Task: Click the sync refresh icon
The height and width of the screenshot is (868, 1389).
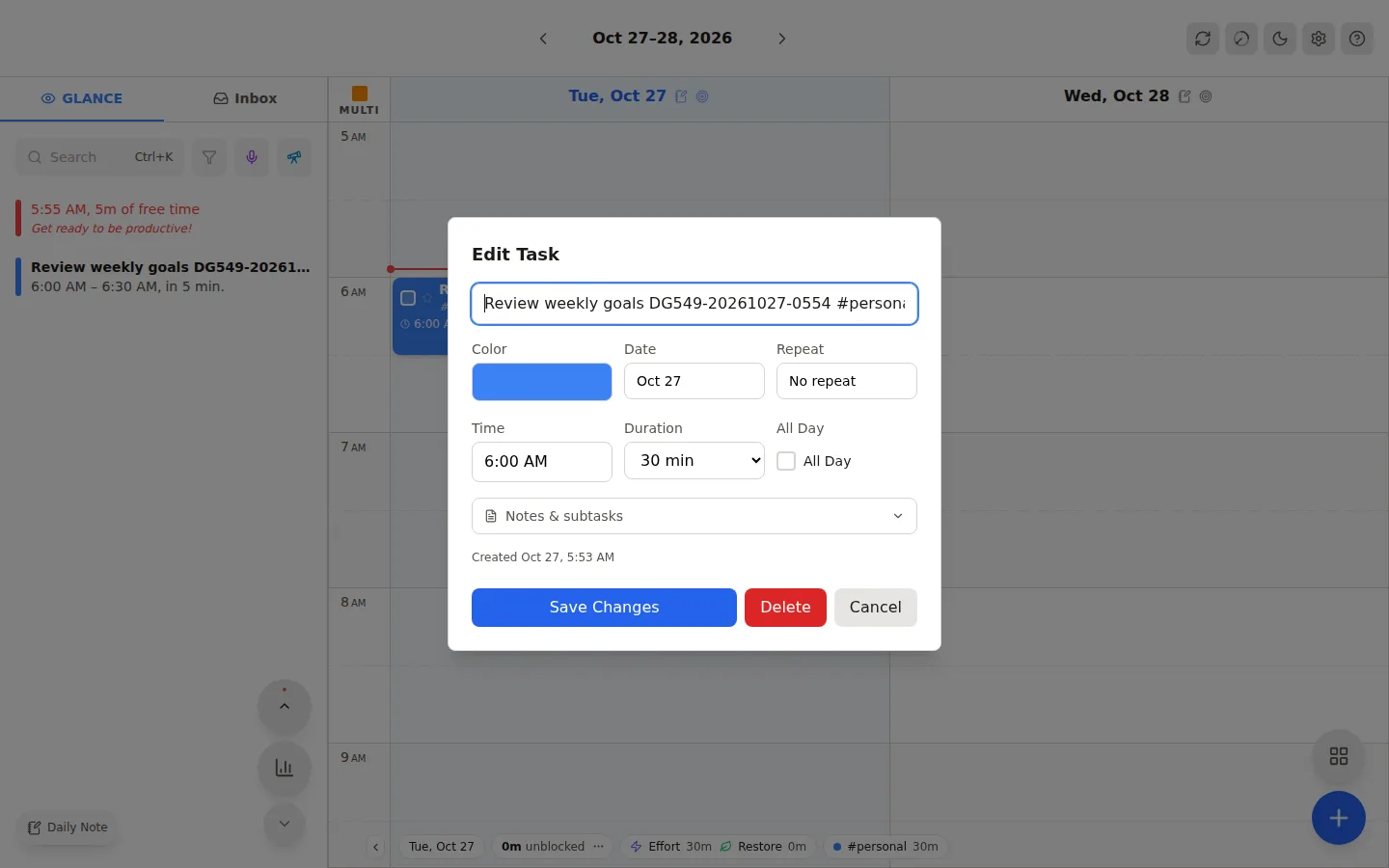Action: 1203,39
